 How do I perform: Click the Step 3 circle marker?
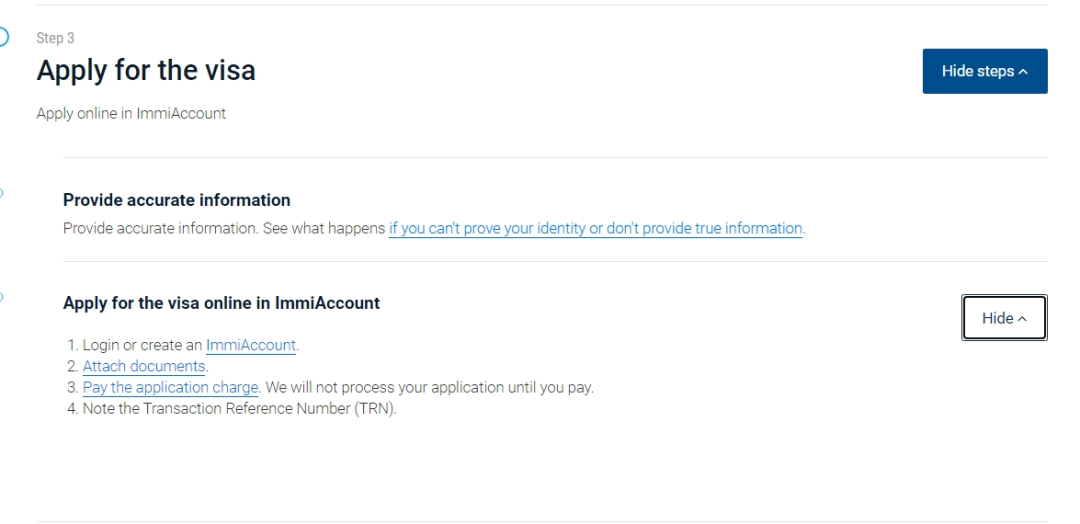3,38
